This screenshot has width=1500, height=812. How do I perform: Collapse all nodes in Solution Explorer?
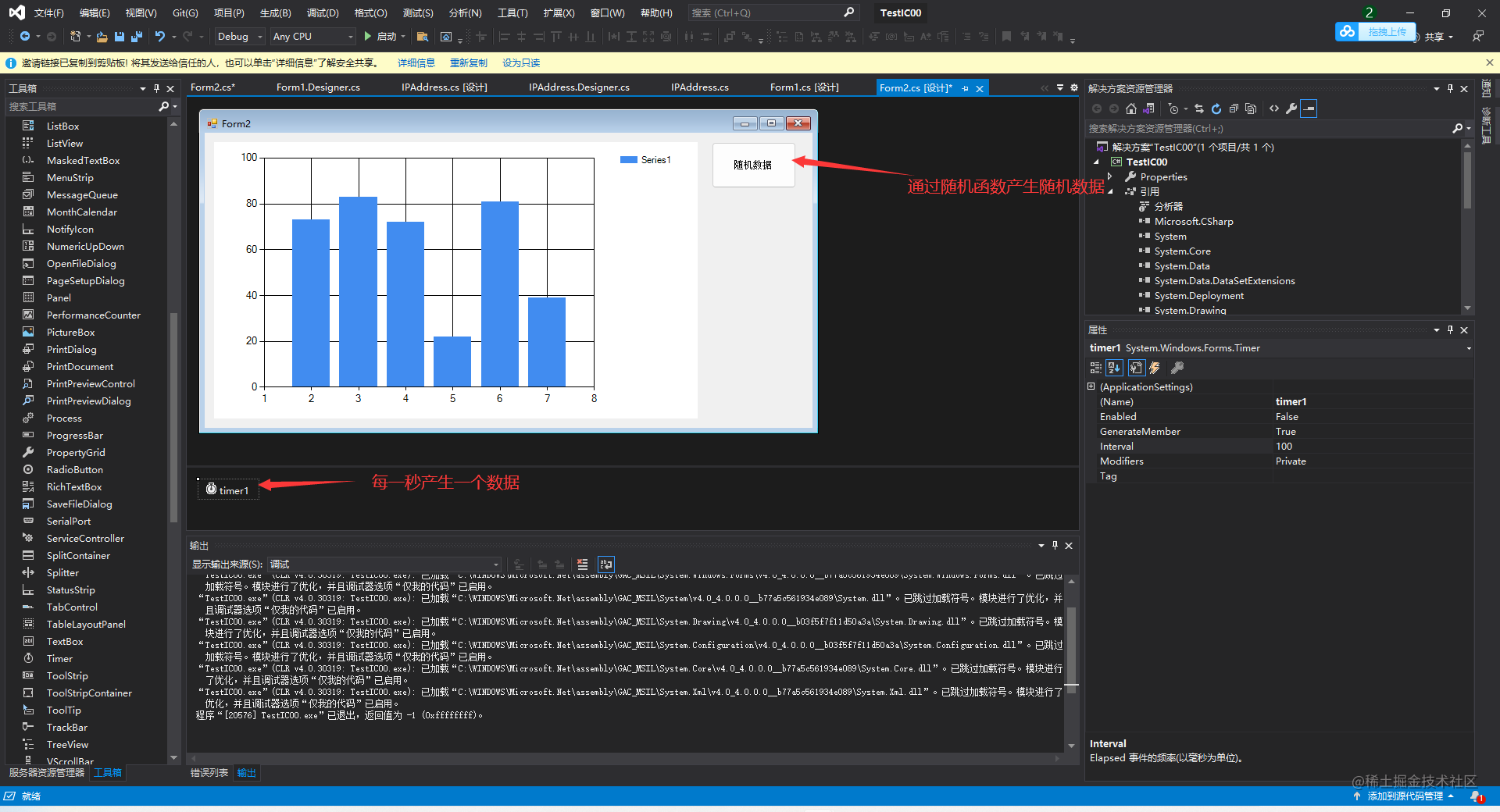(x=1234, y=109)
